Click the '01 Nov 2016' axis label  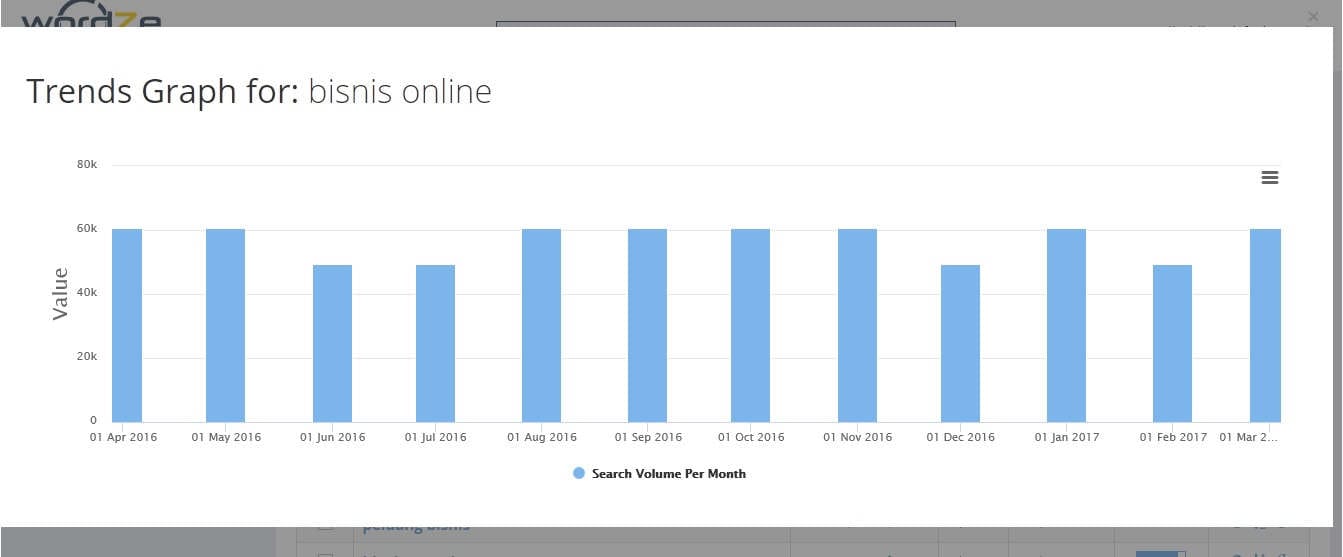(x=857, y=437)
